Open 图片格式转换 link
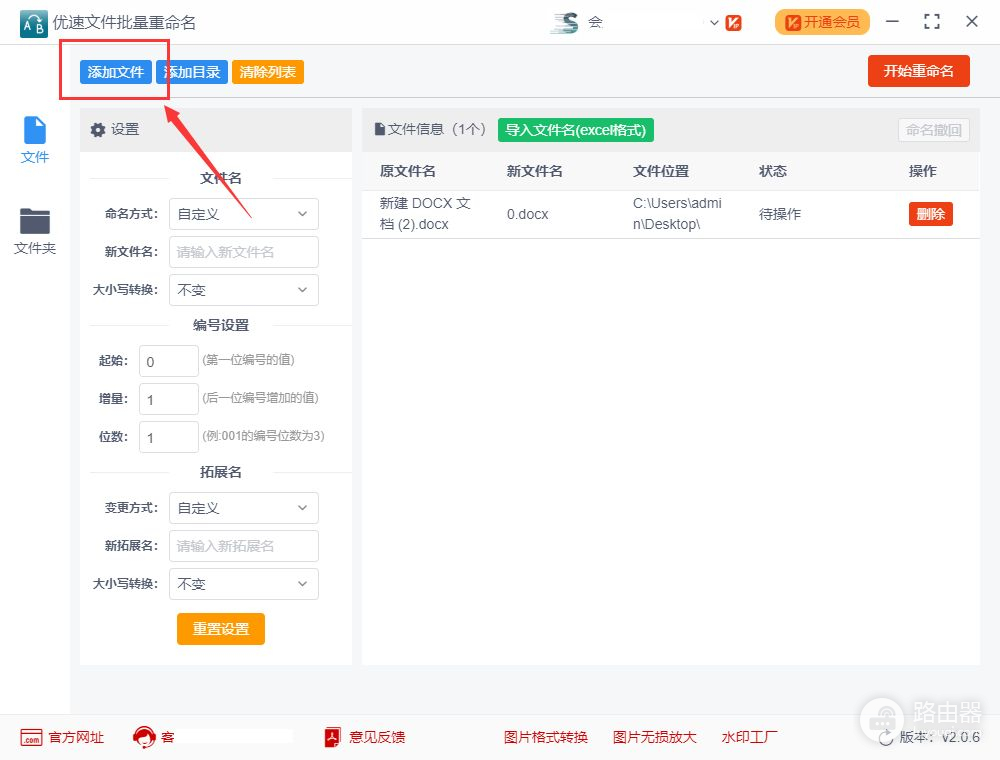Screen dimensions: 1000x760 coord(545,737)
